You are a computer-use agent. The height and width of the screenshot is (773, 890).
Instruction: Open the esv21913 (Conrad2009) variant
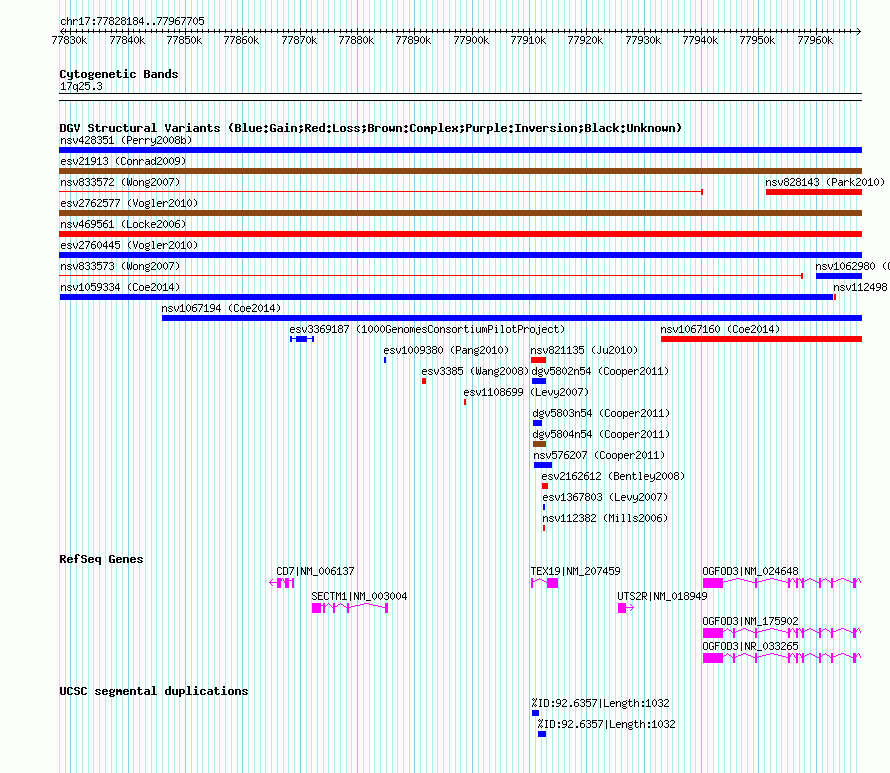[x=123, y=161]
